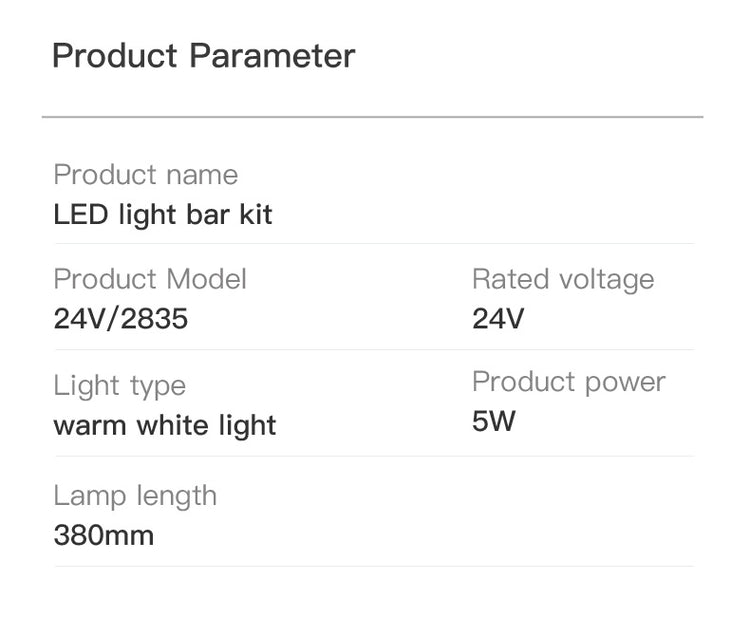Image resolution: width=750 pixels, height=617 pixels.
Task: Click the 'Light type' label
Action: point(119,385)
